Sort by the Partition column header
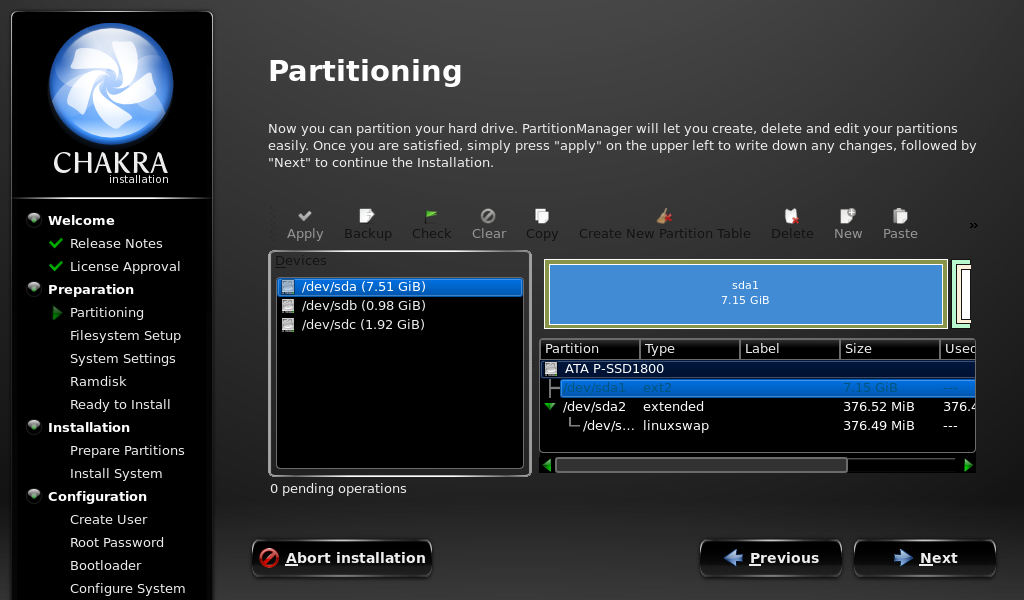The image size is (1024, 600). pos(590,349)
